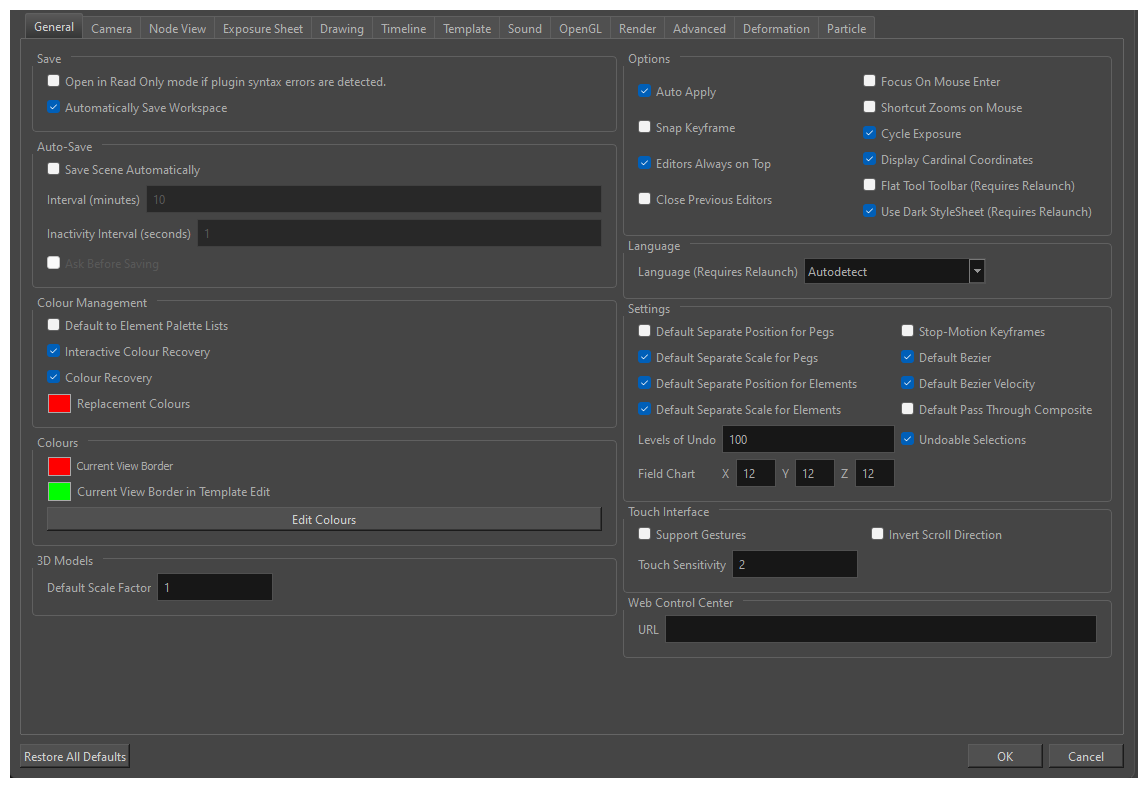Disable Automatically Save Workspace

(x=53, y=107)
